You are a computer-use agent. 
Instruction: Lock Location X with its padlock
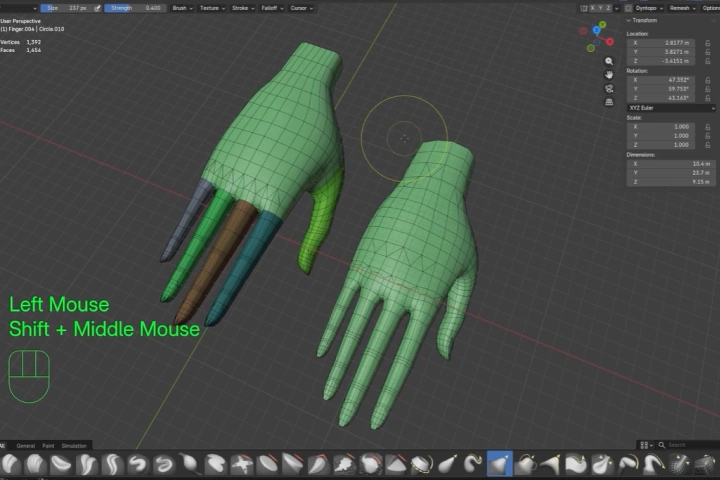(x=708, y=43)
